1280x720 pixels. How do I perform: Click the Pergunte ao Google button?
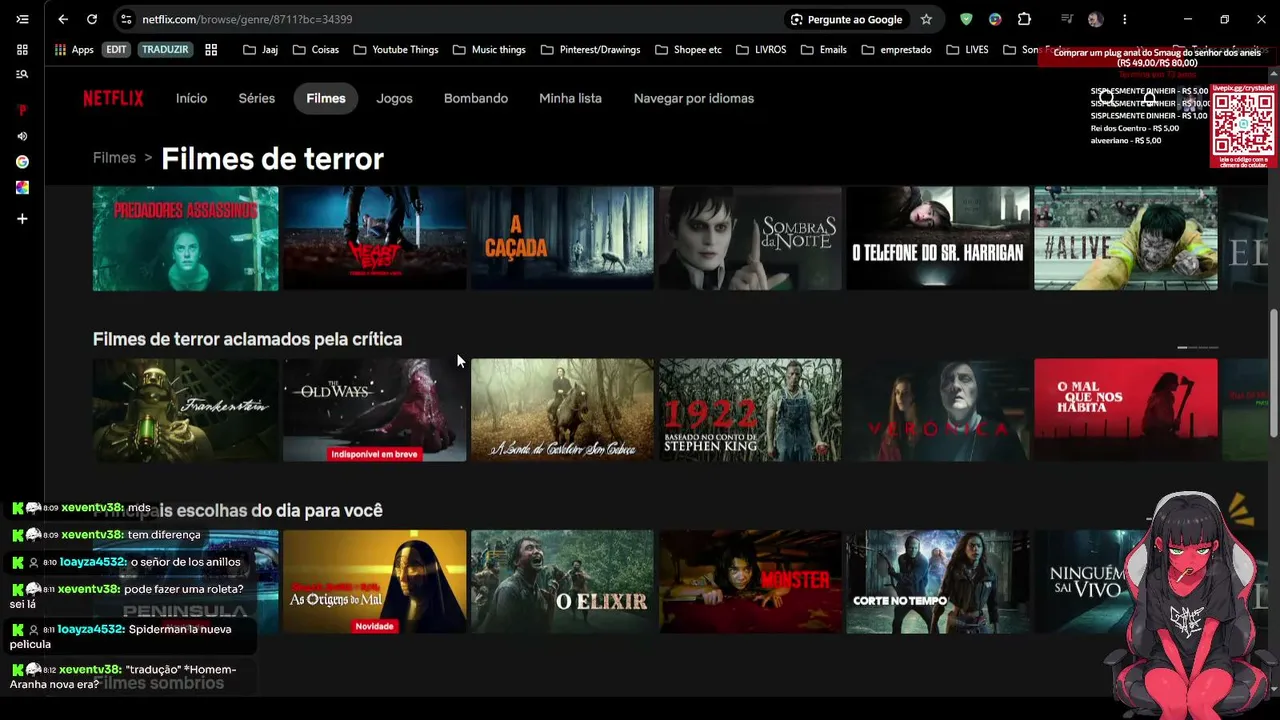pyautogui.click(x=846, y=19)
